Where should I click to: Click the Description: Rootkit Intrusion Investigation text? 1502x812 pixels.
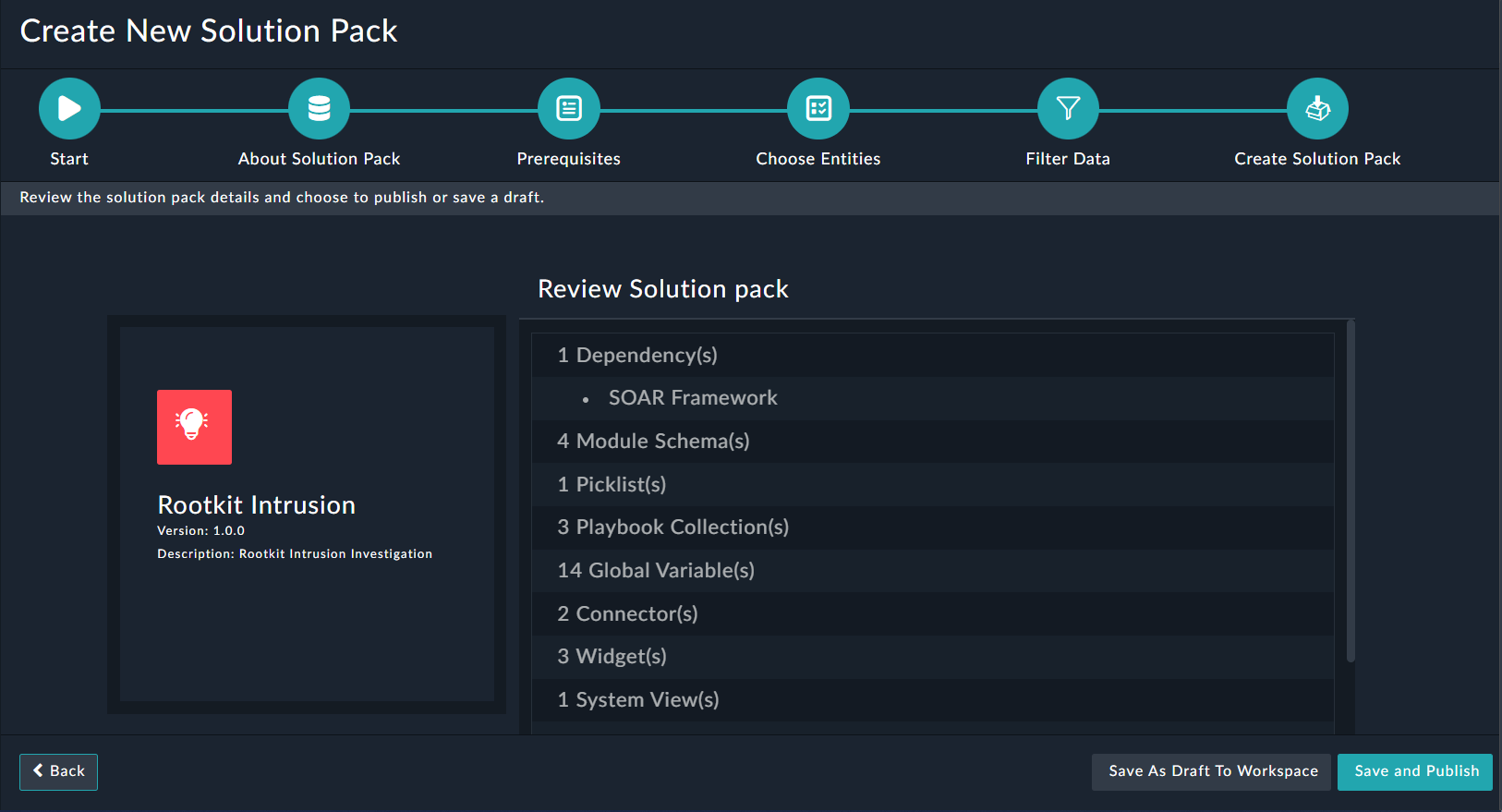[x=295, y=554]
